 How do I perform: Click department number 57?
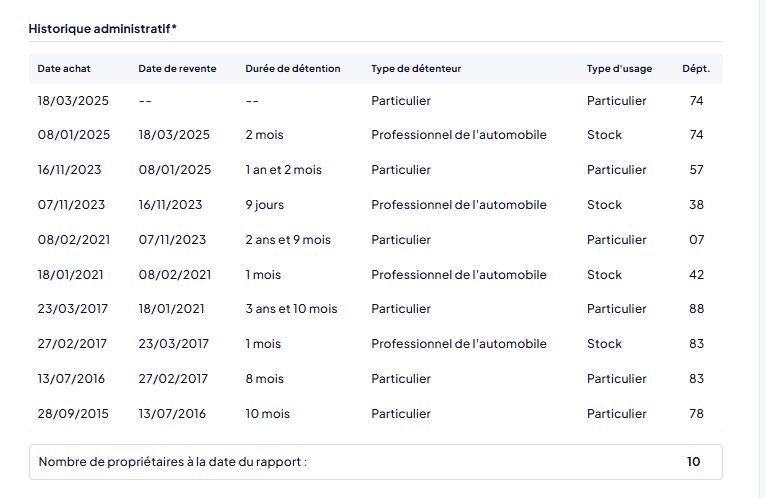tap(696, 170)
